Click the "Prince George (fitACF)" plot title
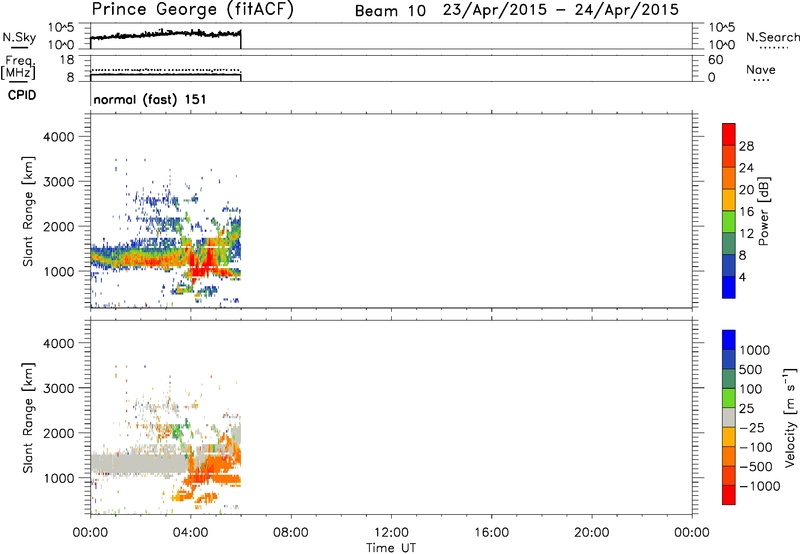The width and height of the screenshot is (800, 554). (192, 9)
